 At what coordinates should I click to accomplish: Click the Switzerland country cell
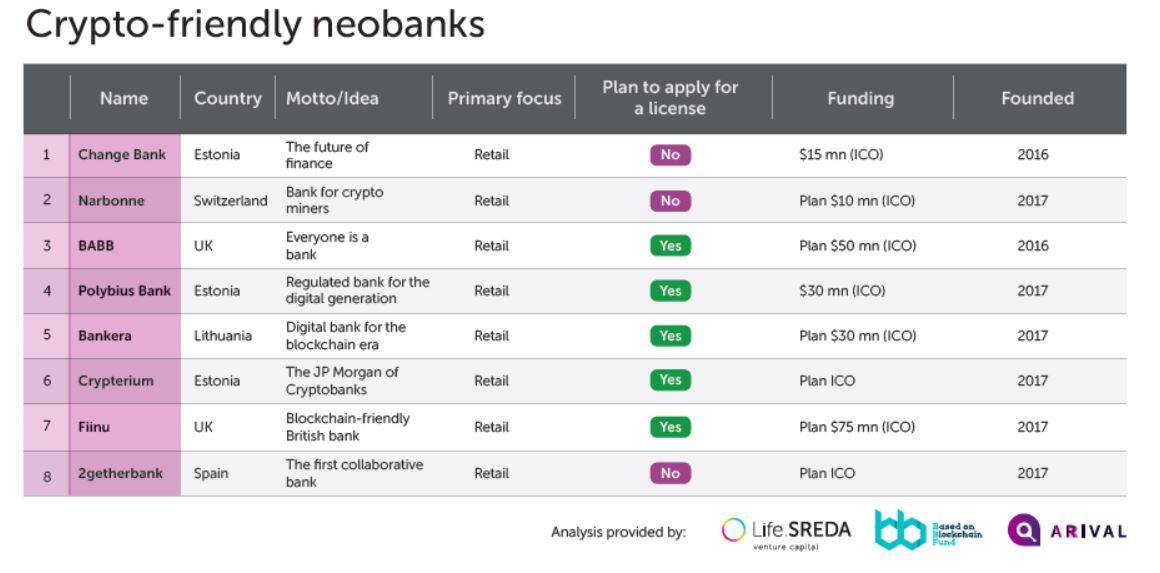click(231, 200)
